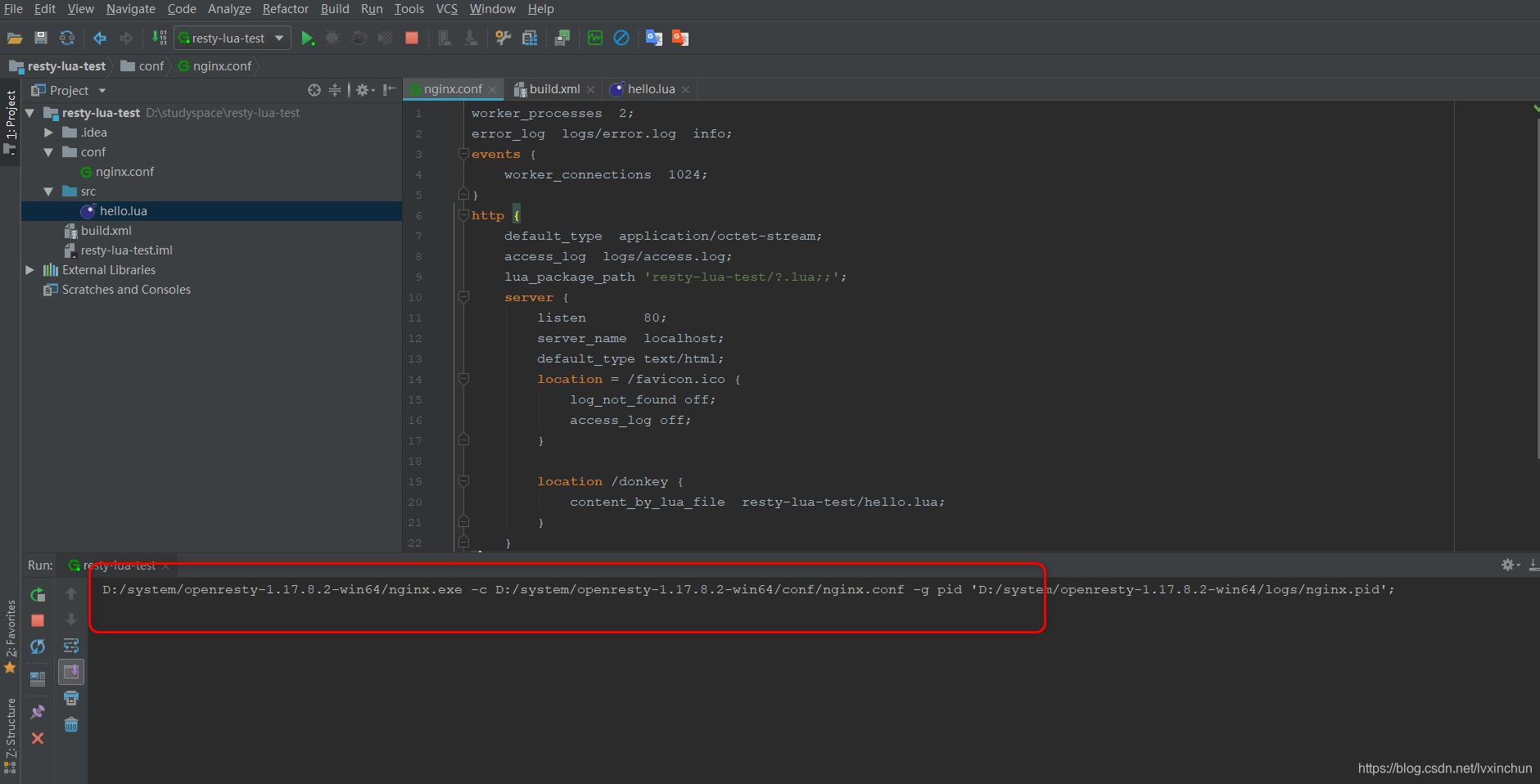The height and width of the screenshot is (784, 1540).
Task: Toggle scroll to end in Run console
Action: pyautogui.click(x=71, y=672)
